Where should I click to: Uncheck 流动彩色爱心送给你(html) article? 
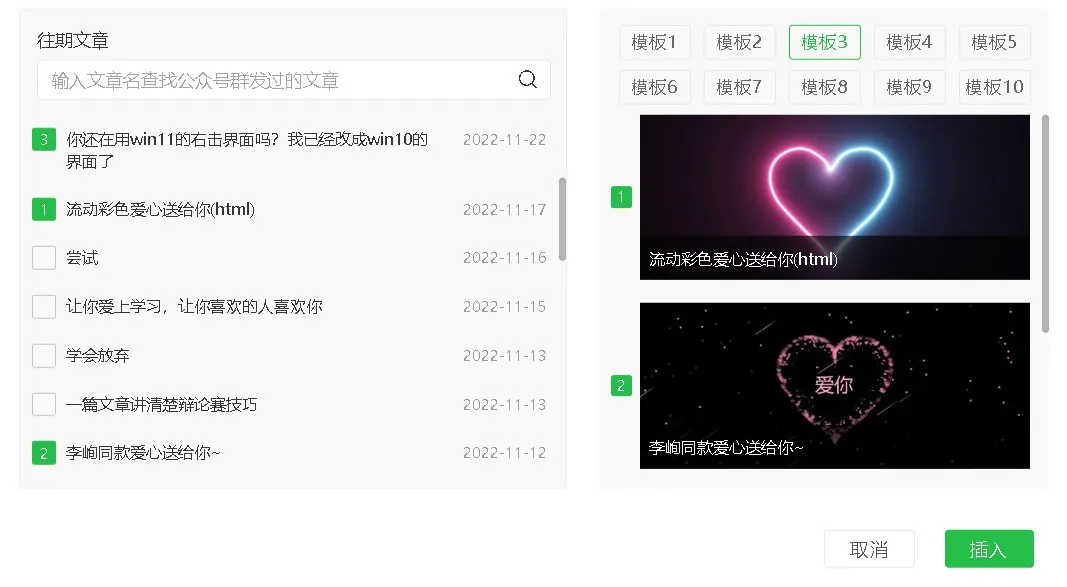click(44, 209)
